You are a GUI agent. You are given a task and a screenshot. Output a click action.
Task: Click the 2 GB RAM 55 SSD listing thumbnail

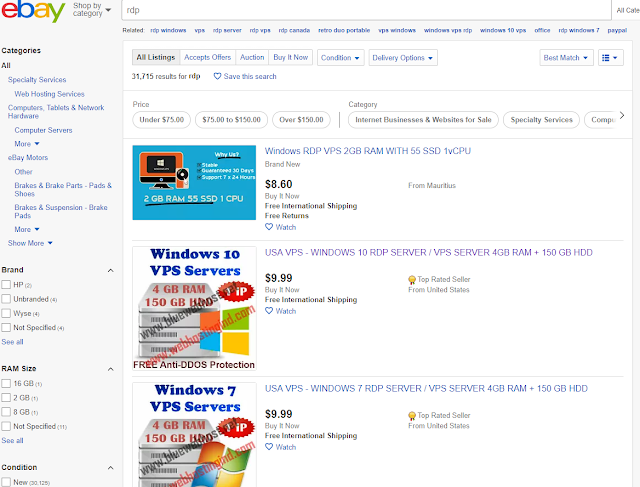pyautogui.click(x=194, y=182)
